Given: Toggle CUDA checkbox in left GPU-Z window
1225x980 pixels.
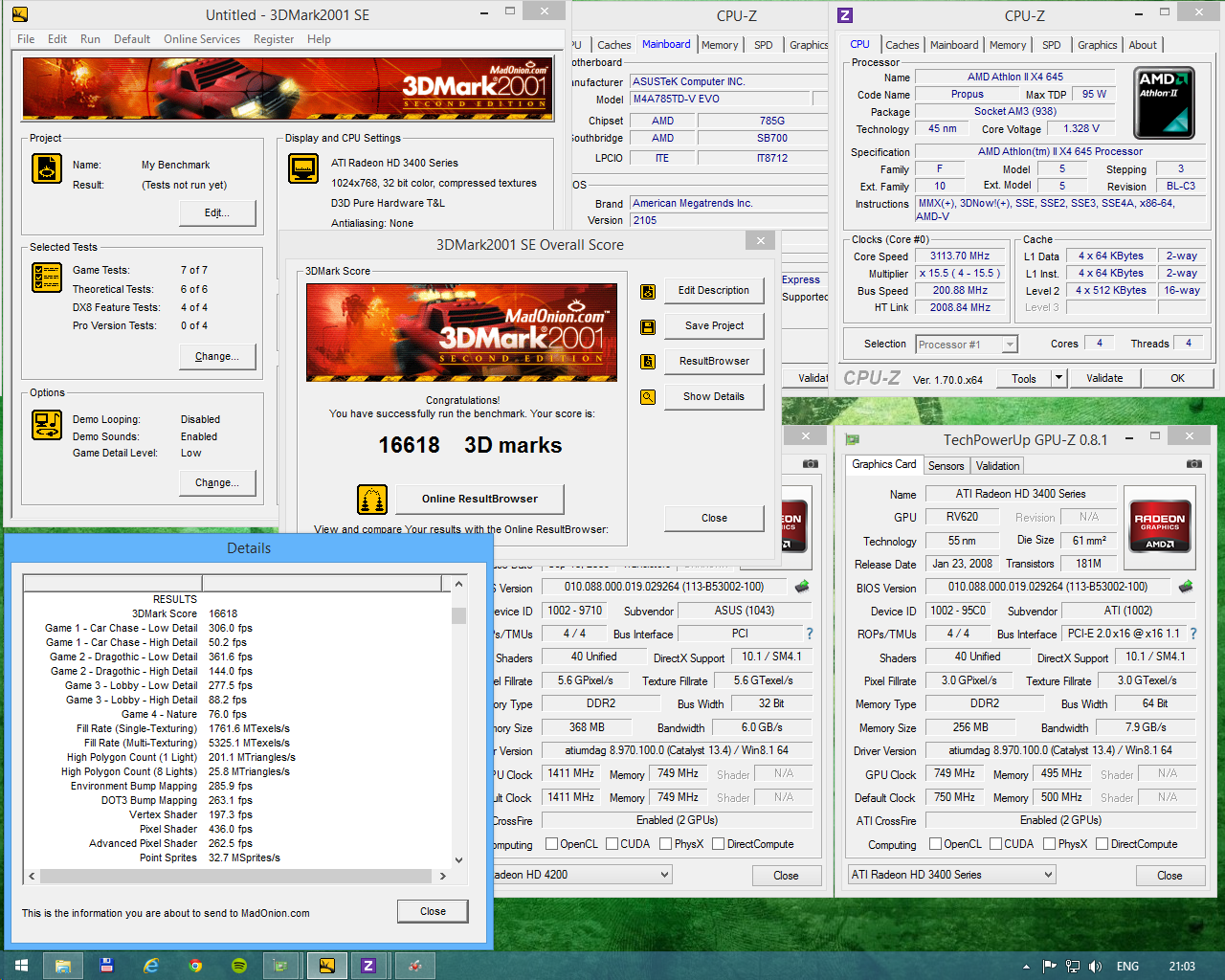Looking at the screenshot, I should coord(612,844).
